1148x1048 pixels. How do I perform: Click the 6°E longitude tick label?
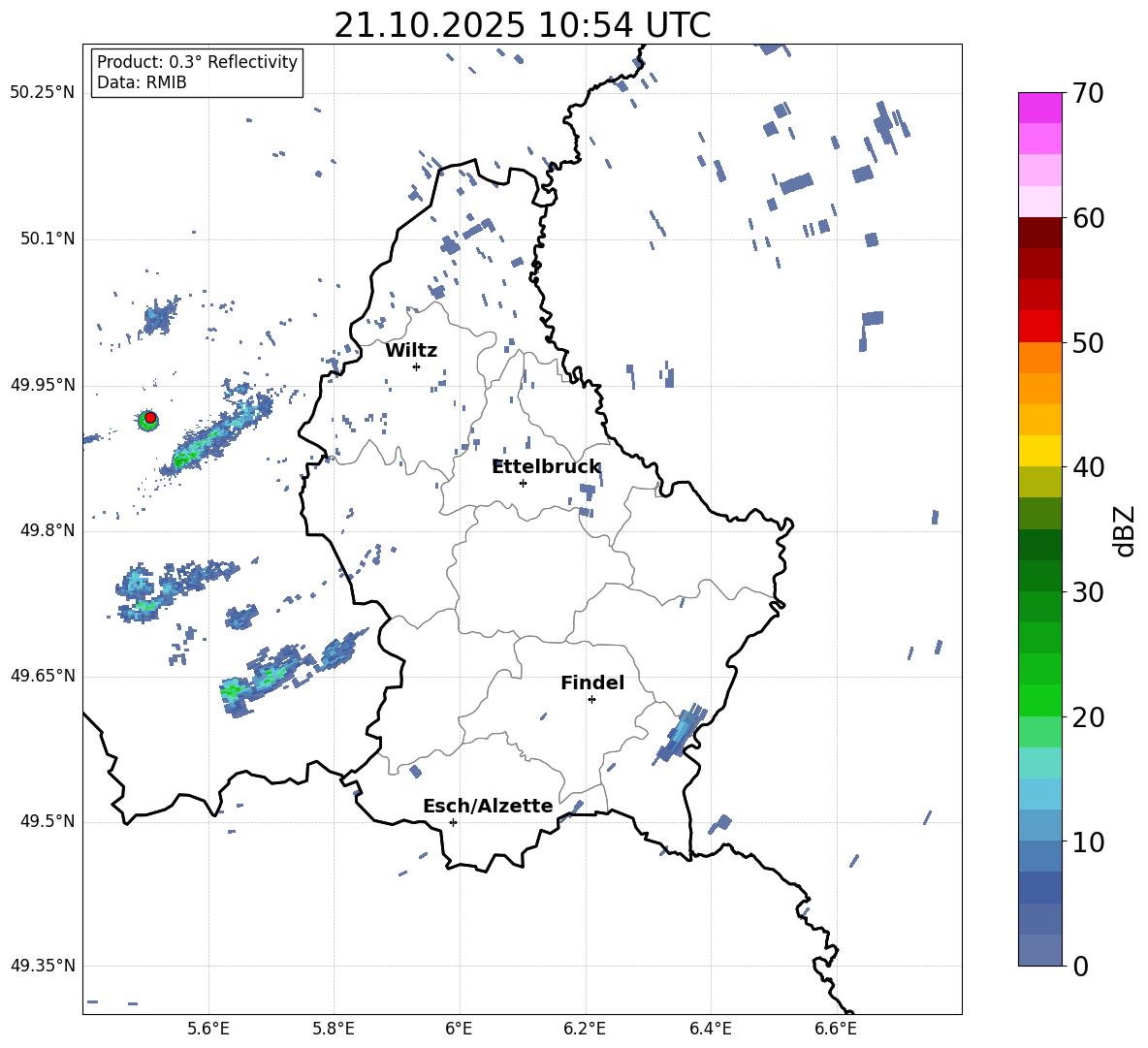tap(459, 1029)
